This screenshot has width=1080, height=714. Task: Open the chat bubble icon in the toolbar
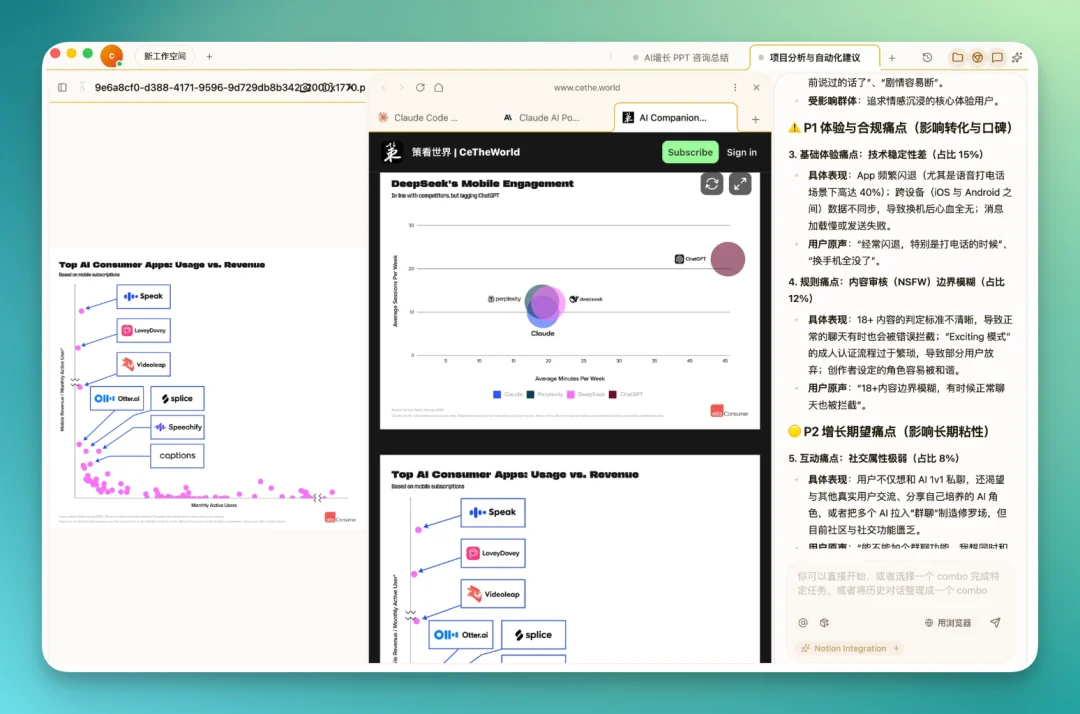coord(997,58)
